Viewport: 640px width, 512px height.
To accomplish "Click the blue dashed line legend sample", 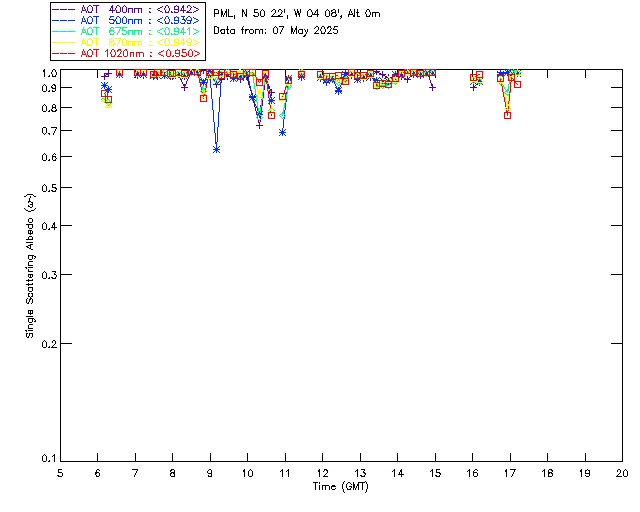I will [64, 20].
